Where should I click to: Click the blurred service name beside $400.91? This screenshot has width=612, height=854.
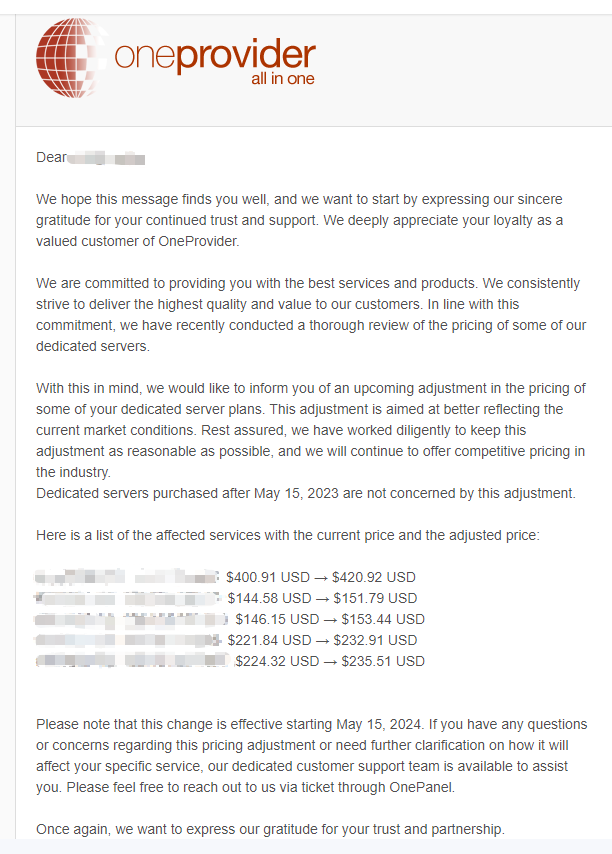coord(126,577)
